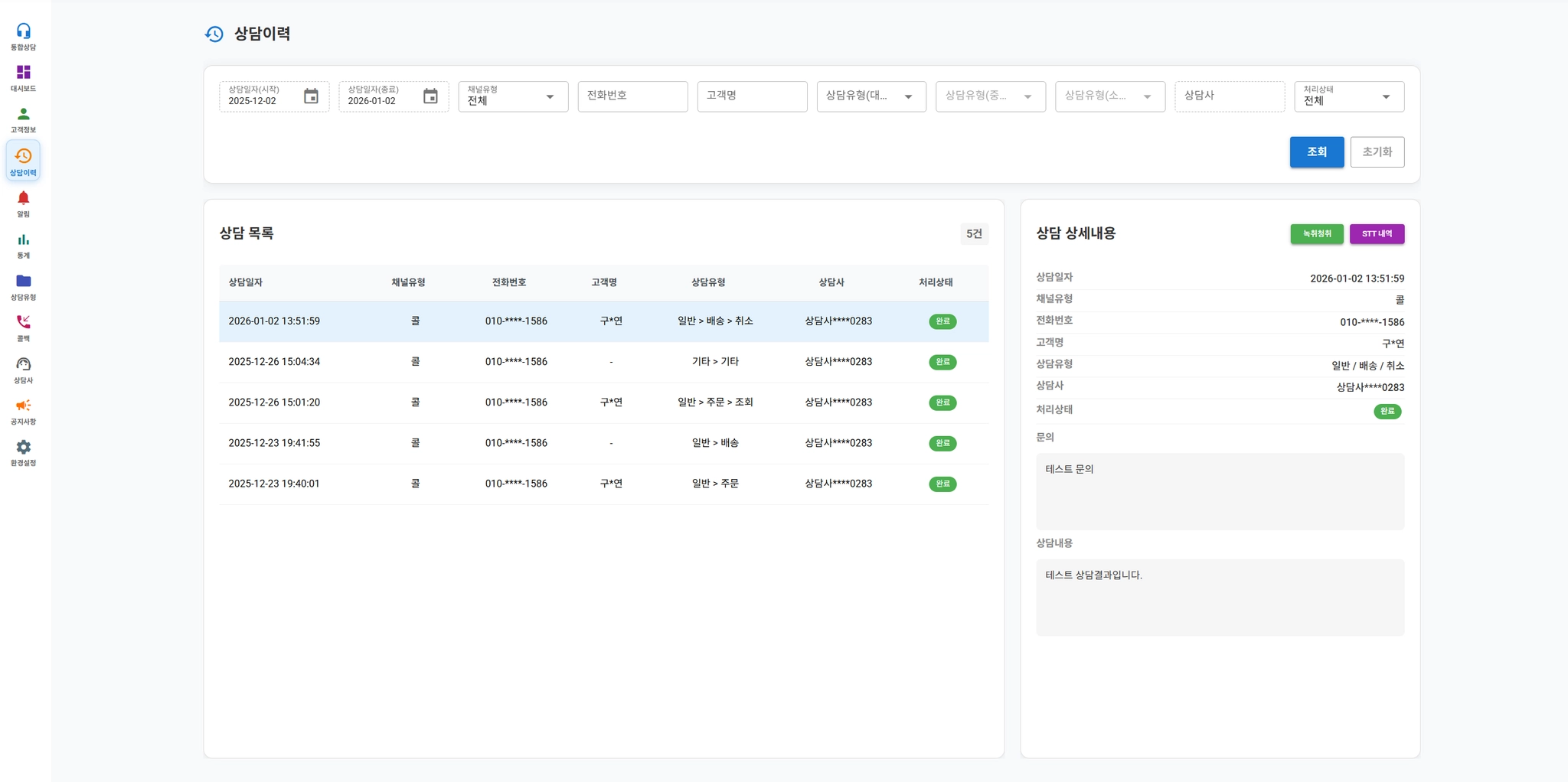Click 일반 / 배송 / 취소 detail value

tap(1367, 366)
